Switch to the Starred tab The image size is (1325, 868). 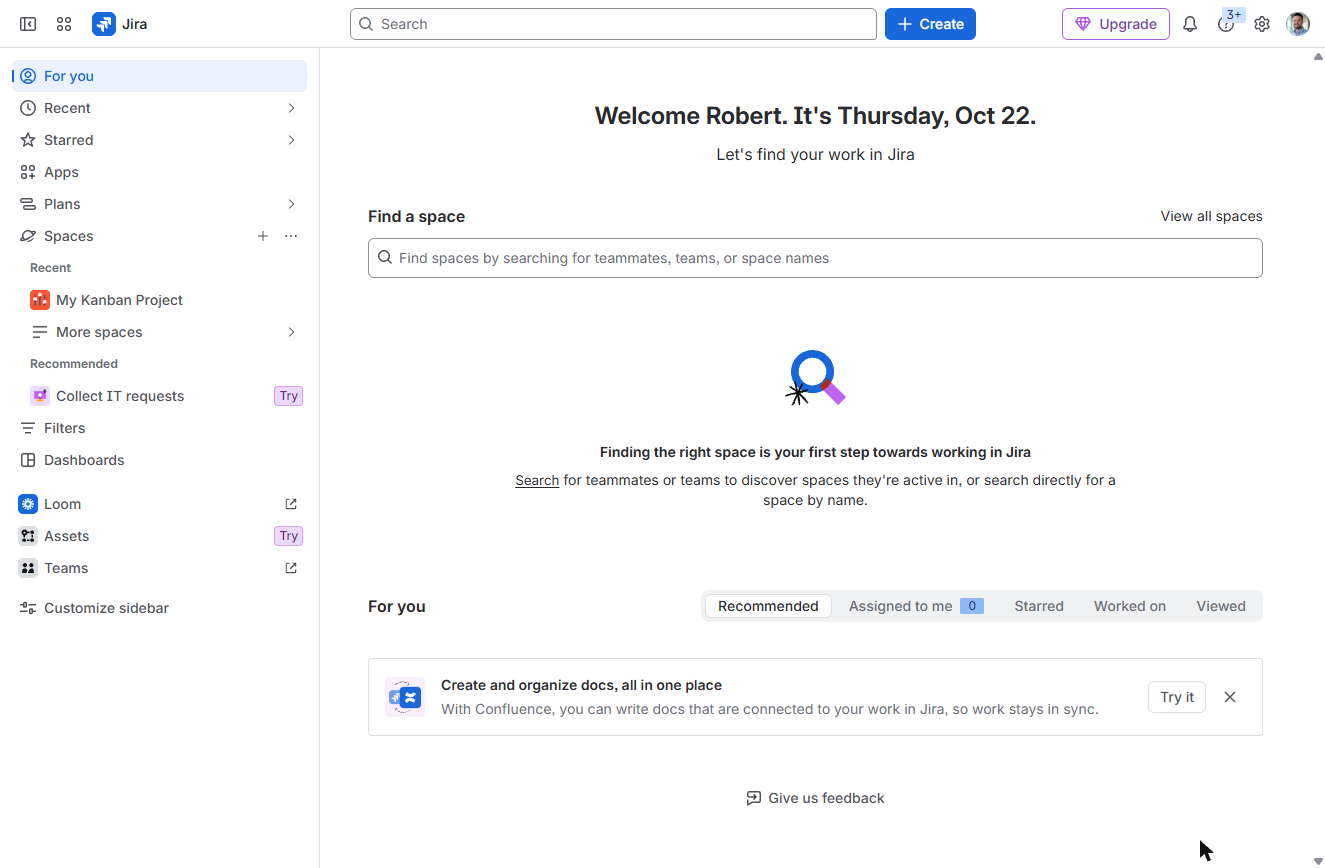1039,606
